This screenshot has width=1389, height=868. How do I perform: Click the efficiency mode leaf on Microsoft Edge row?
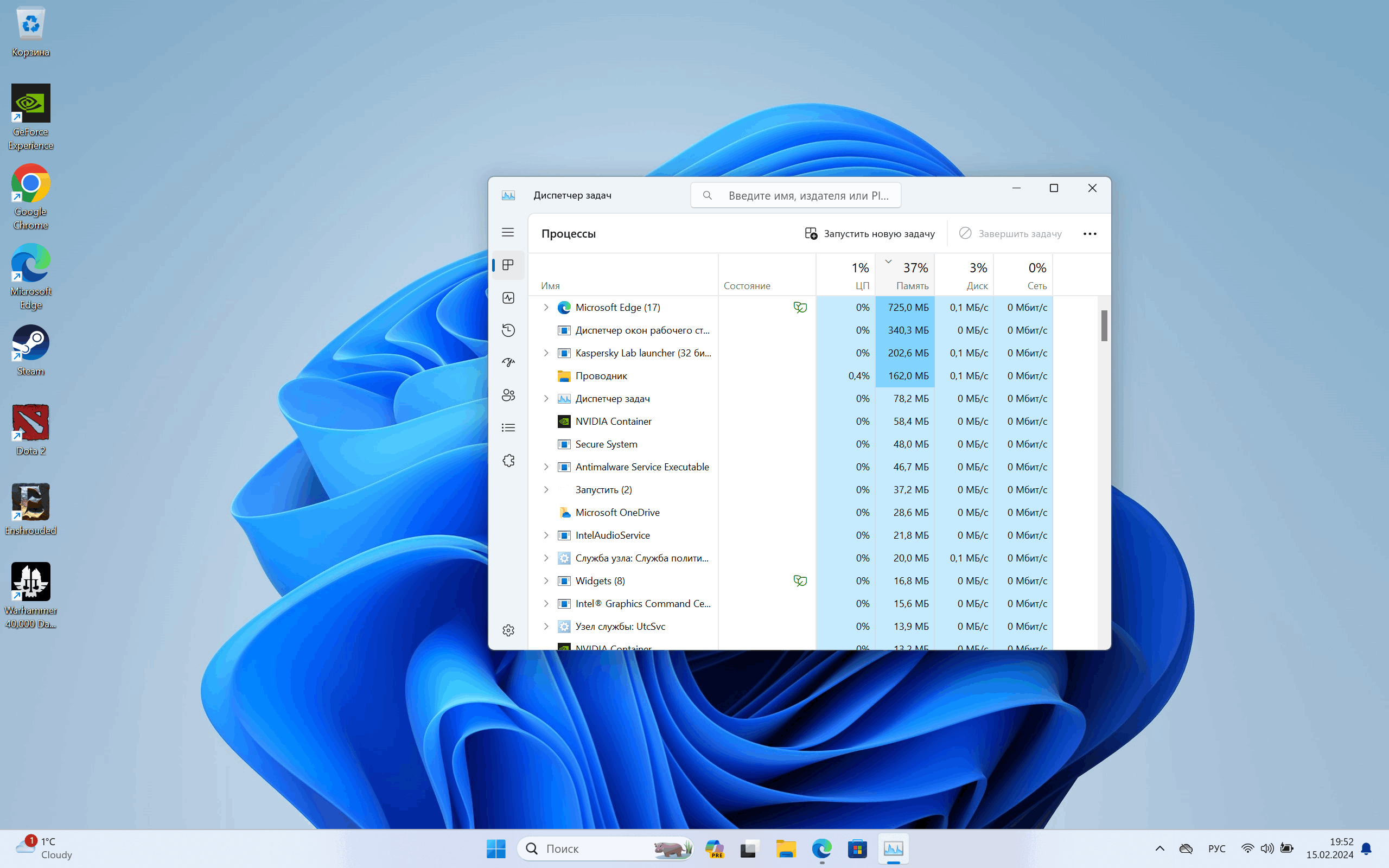coord(800,307)
